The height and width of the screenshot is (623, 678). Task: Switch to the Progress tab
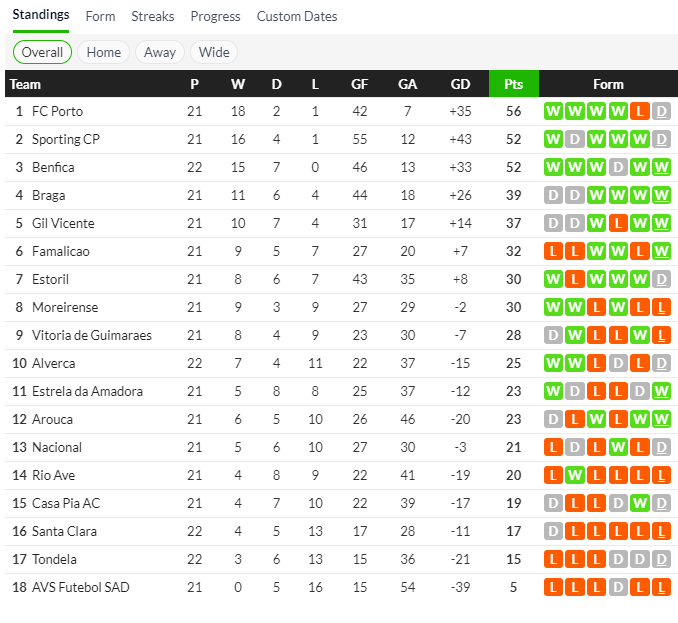215,16
